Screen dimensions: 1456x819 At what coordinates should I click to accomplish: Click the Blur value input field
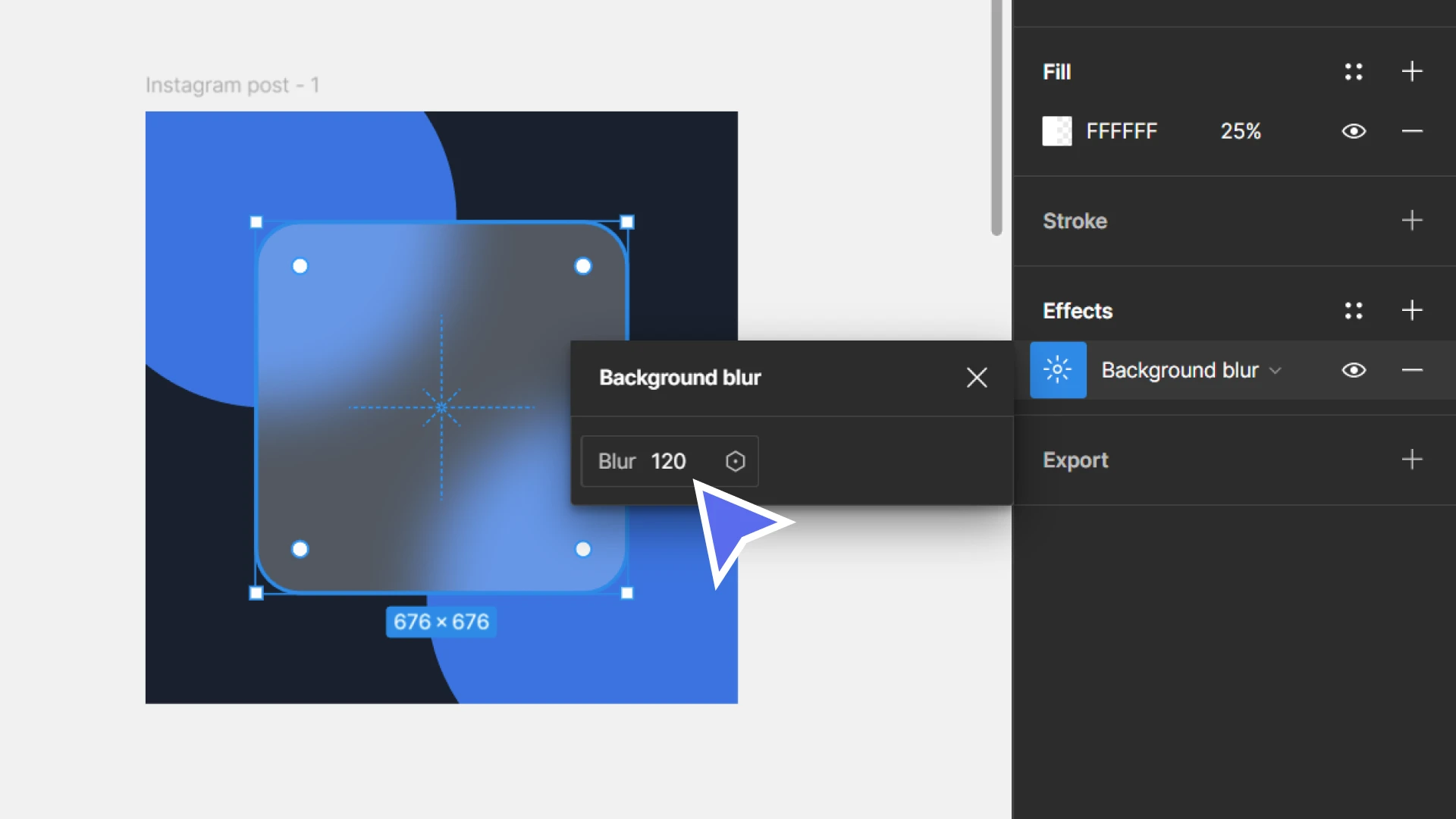(670, 460)
